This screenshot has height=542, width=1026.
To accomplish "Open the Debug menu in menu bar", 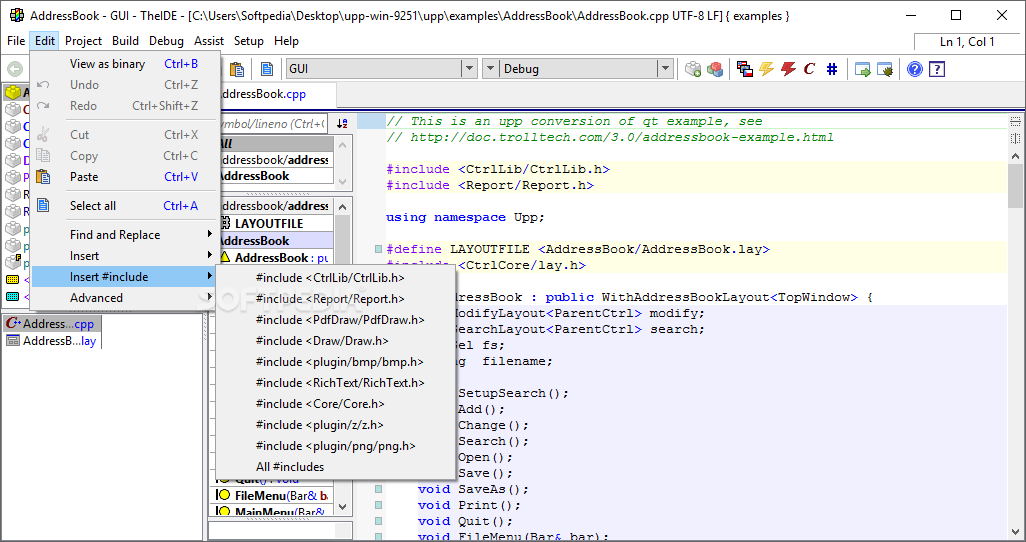I will (x=166, y=41).
